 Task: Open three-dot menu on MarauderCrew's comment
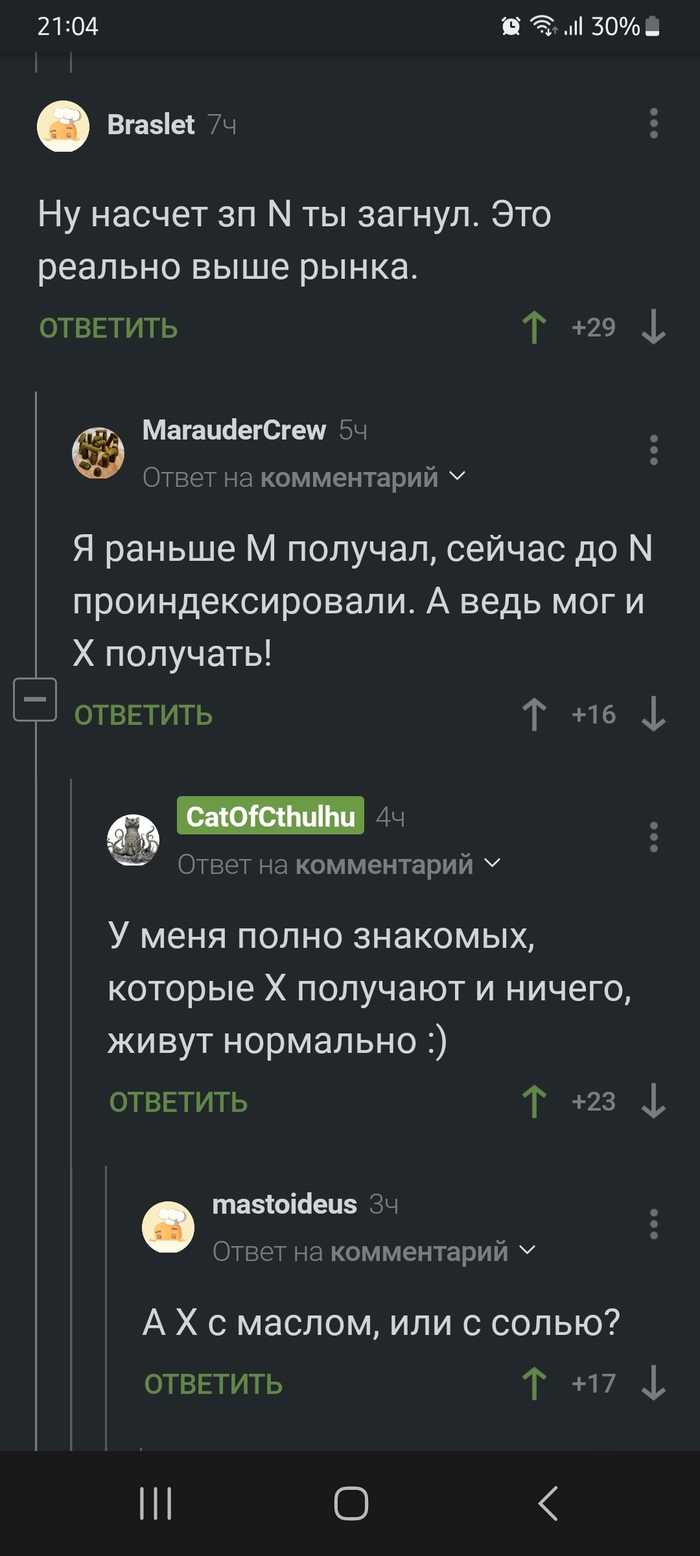[x=653, y=450]
